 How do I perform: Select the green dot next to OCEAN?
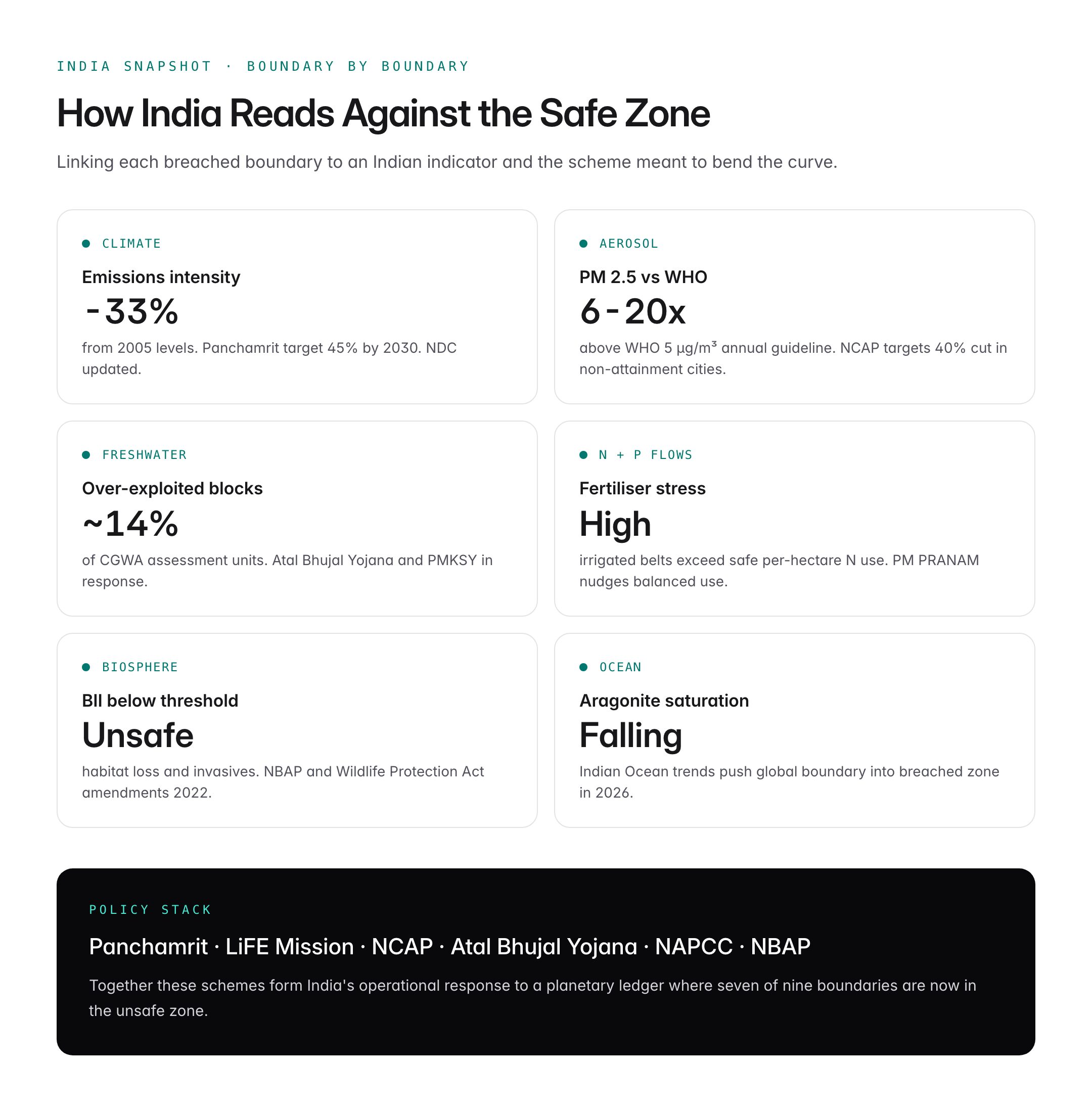click(x=583, y=667)
